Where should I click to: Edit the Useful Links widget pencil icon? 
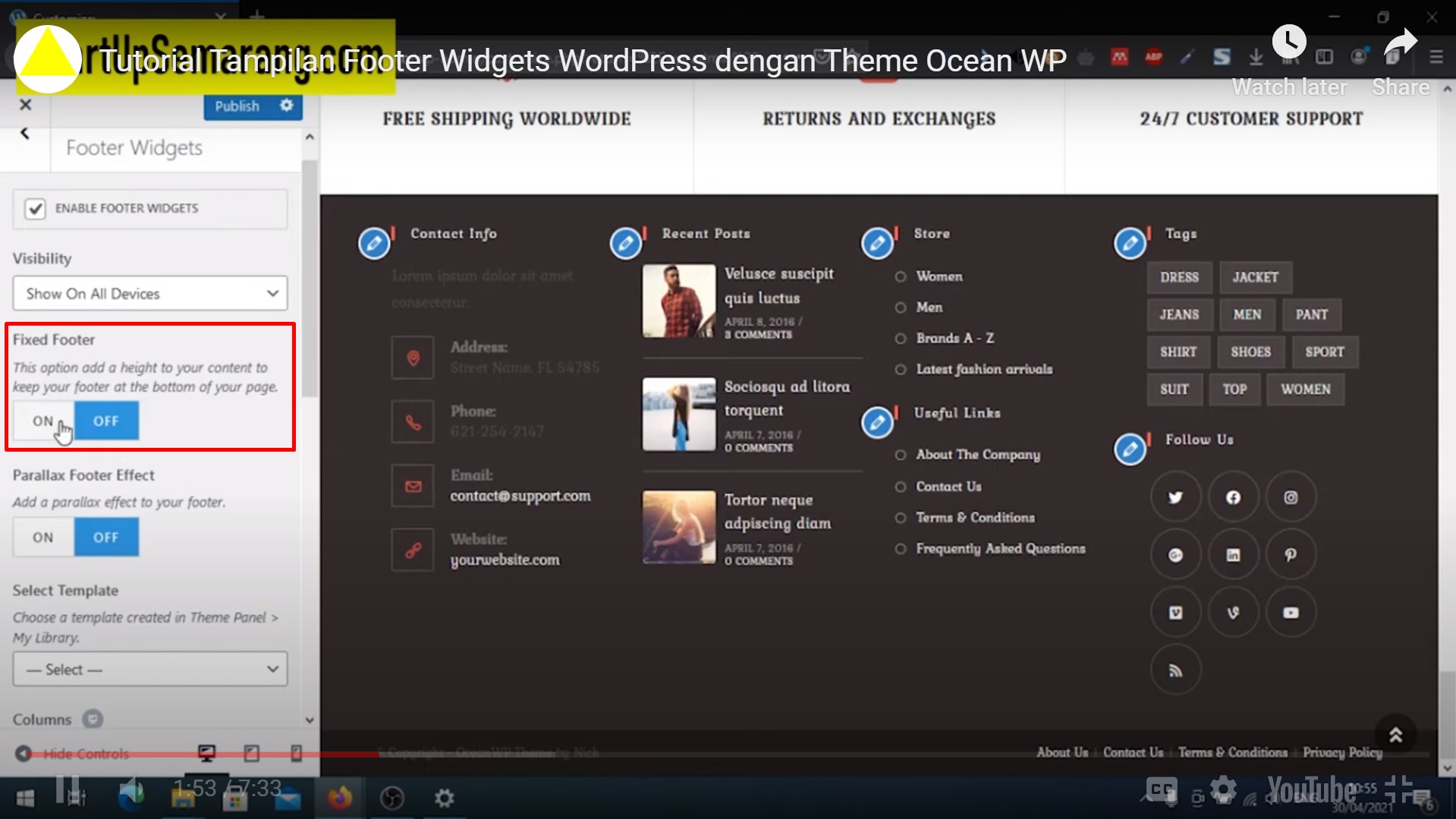[877, 423]
